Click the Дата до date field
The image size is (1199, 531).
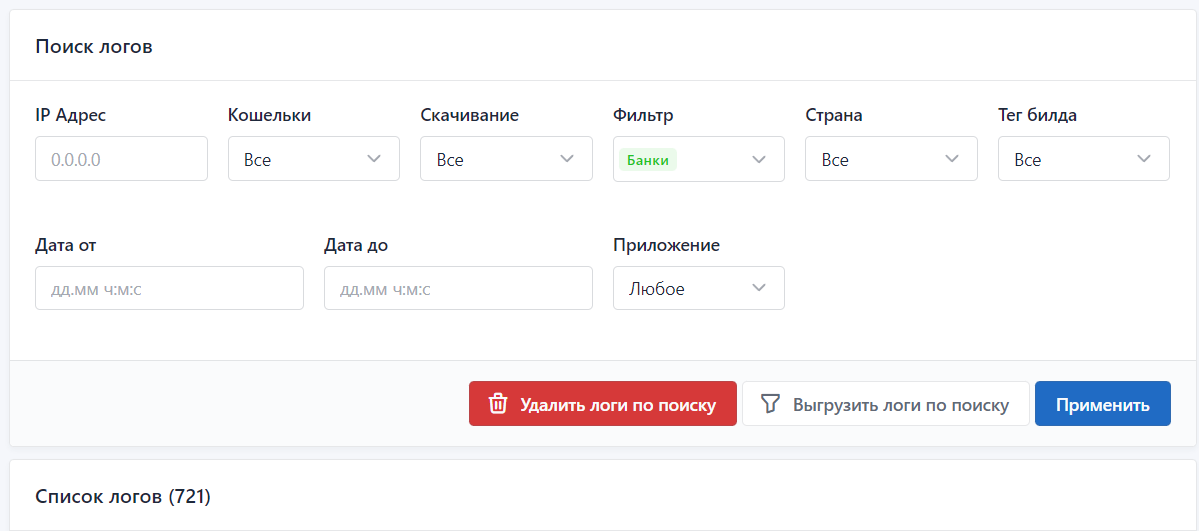[x=458, y=288]
